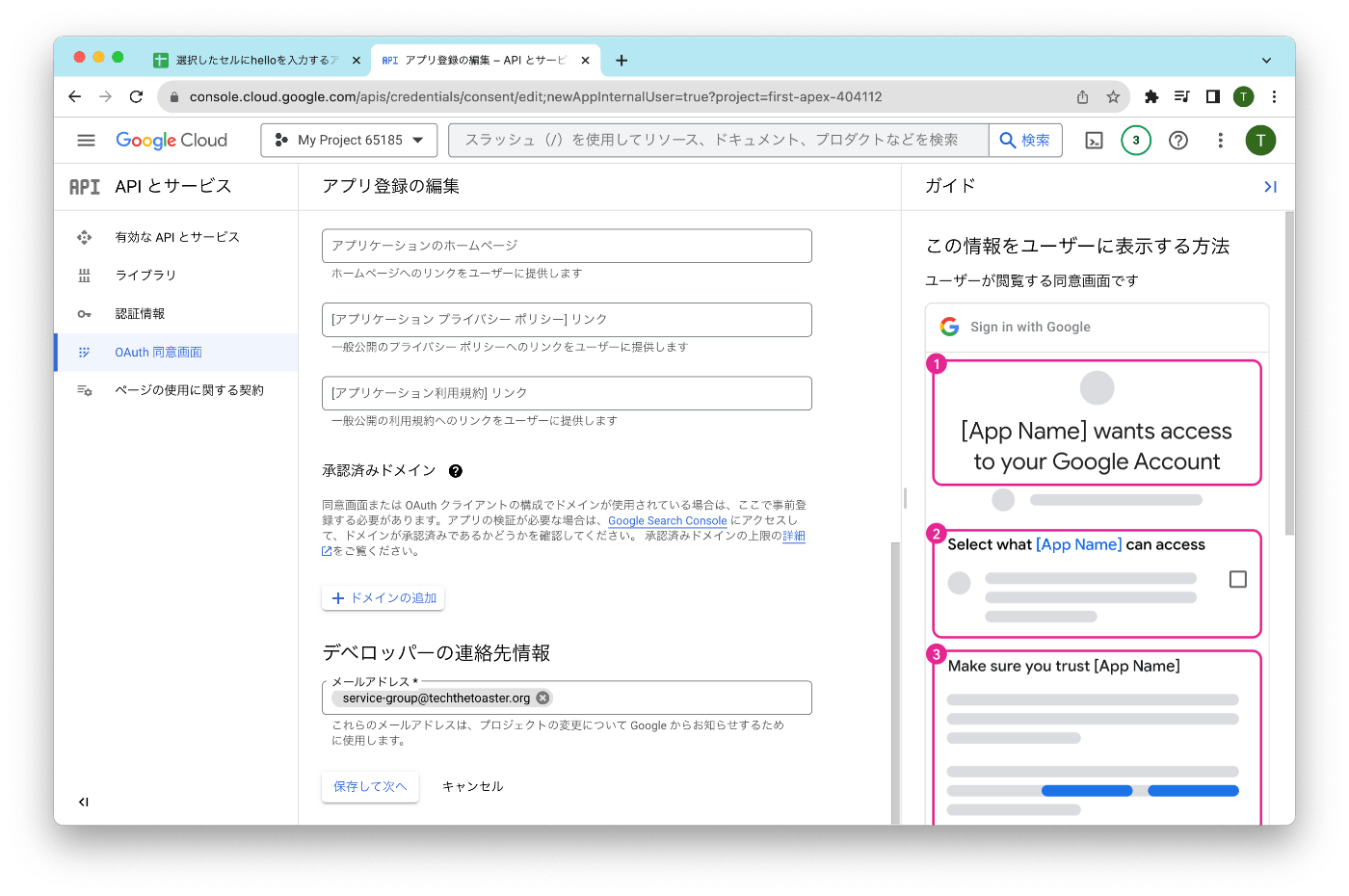1349x896 pixels.
Task: Click the 保存して次へ button
Action: coord(370,786)
